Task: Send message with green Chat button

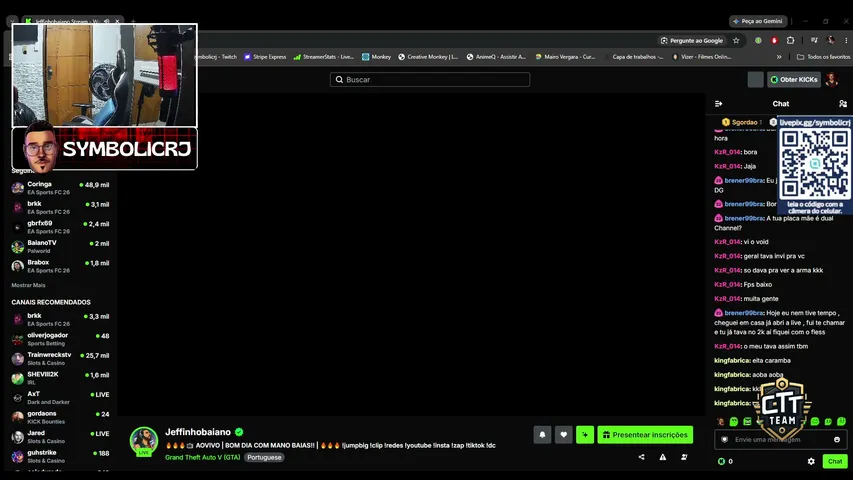Action: coord(835,461)
